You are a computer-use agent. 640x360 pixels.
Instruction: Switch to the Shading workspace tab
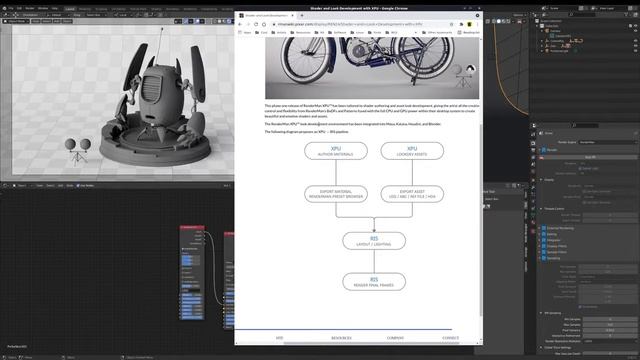click(156, 9)
